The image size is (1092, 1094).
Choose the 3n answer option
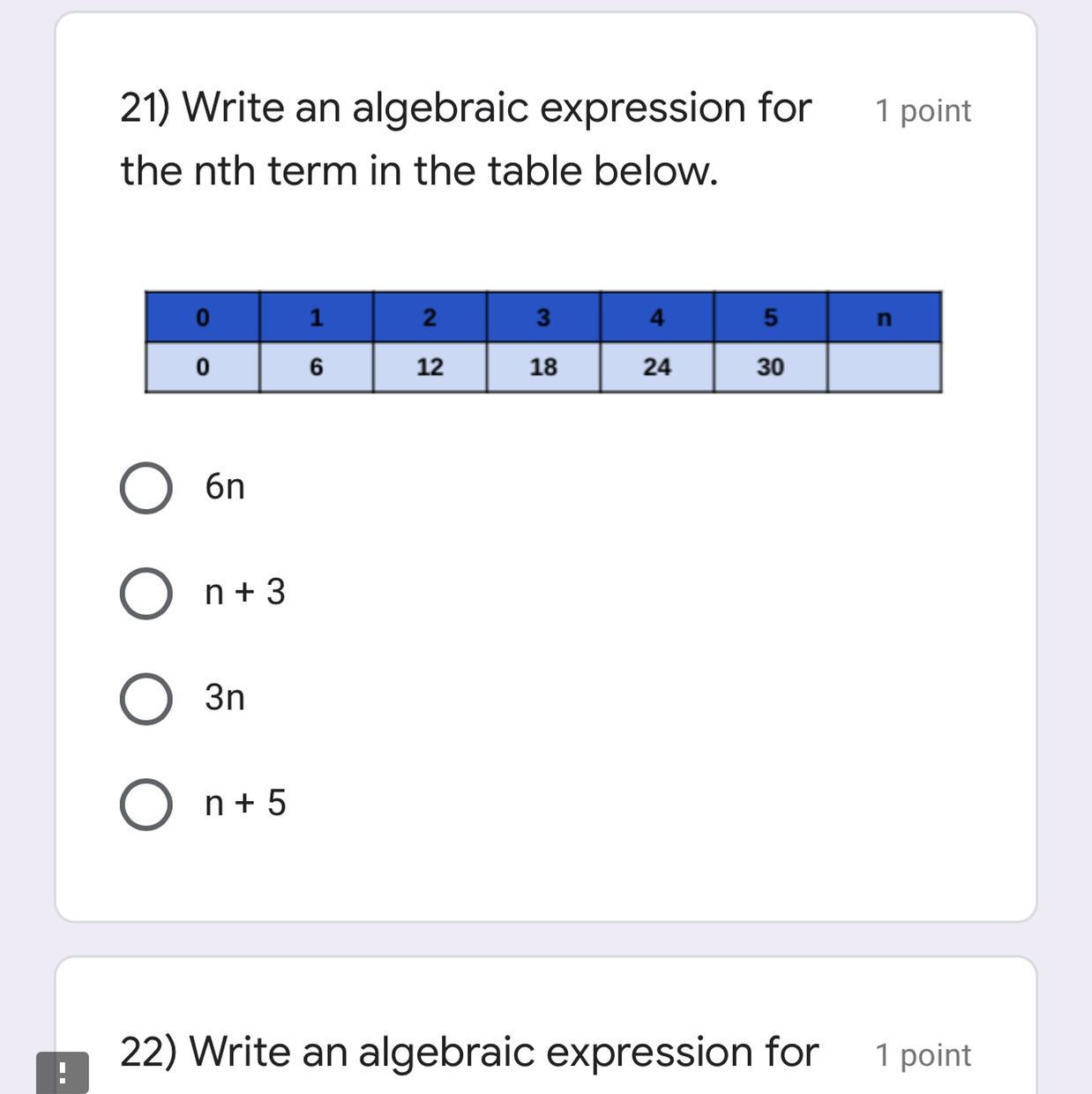point(146,700)
